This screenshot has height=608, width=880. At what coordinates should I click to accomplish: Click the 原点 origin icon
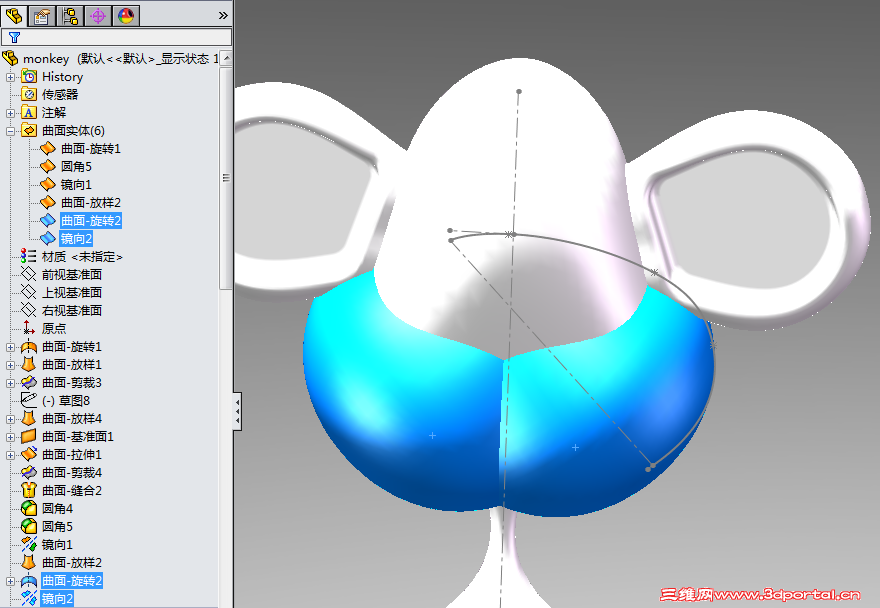tap(29, 328)
